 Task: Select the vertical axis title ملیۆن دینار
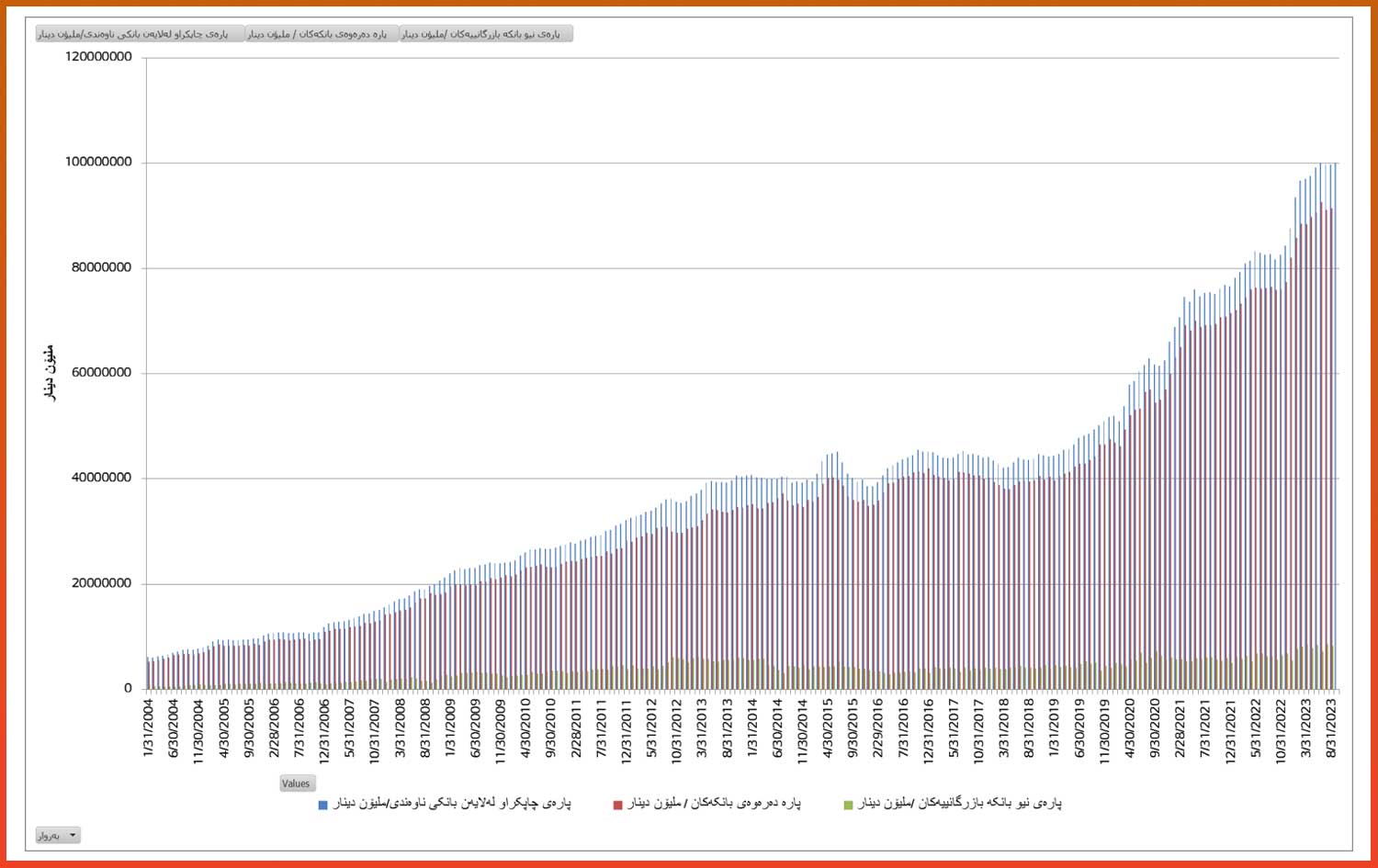pyautogui.click(x=50, y=372)
